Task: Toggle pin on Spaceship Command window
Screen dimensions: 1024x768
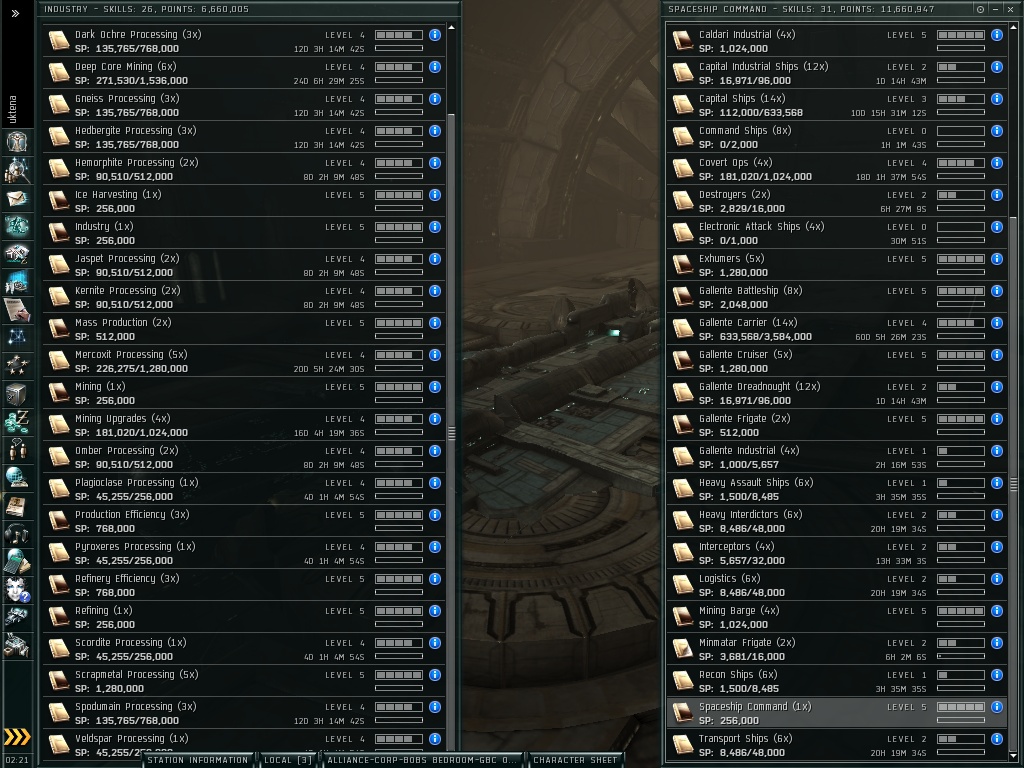Action: tap(980, 9)
